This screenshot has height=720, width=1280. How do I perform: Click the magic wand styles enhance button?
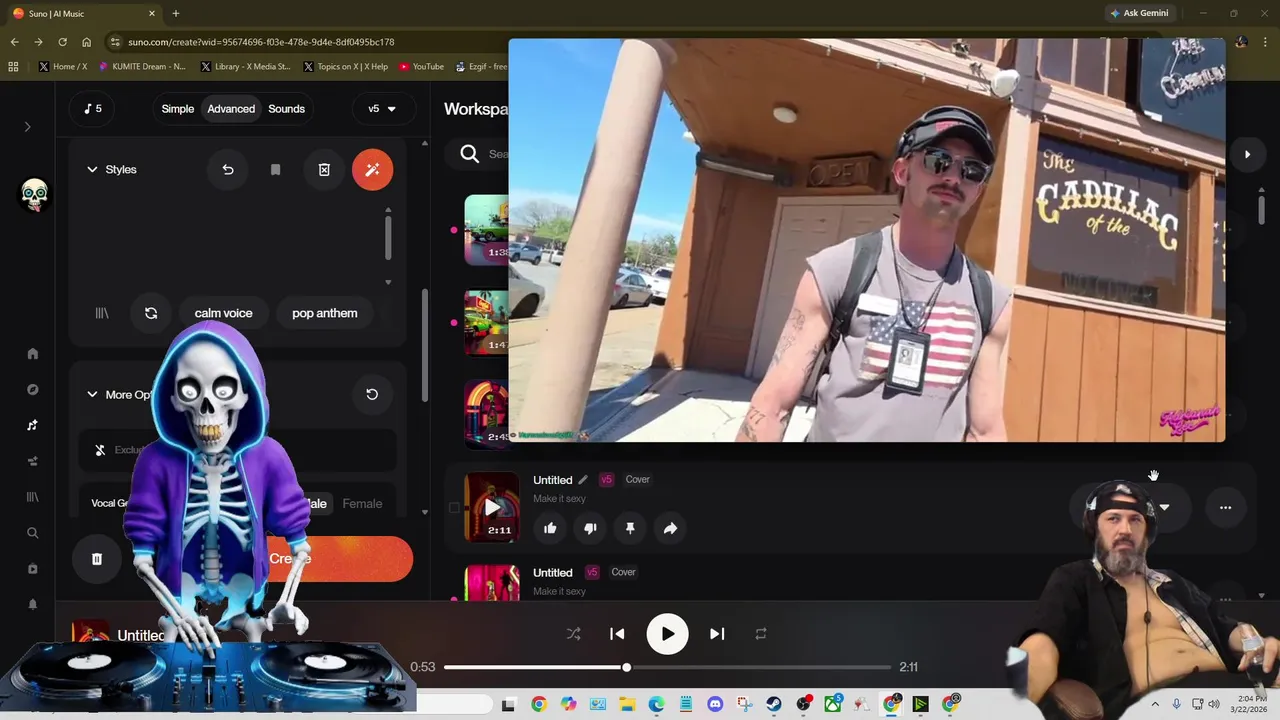click(x=372, y=169)
